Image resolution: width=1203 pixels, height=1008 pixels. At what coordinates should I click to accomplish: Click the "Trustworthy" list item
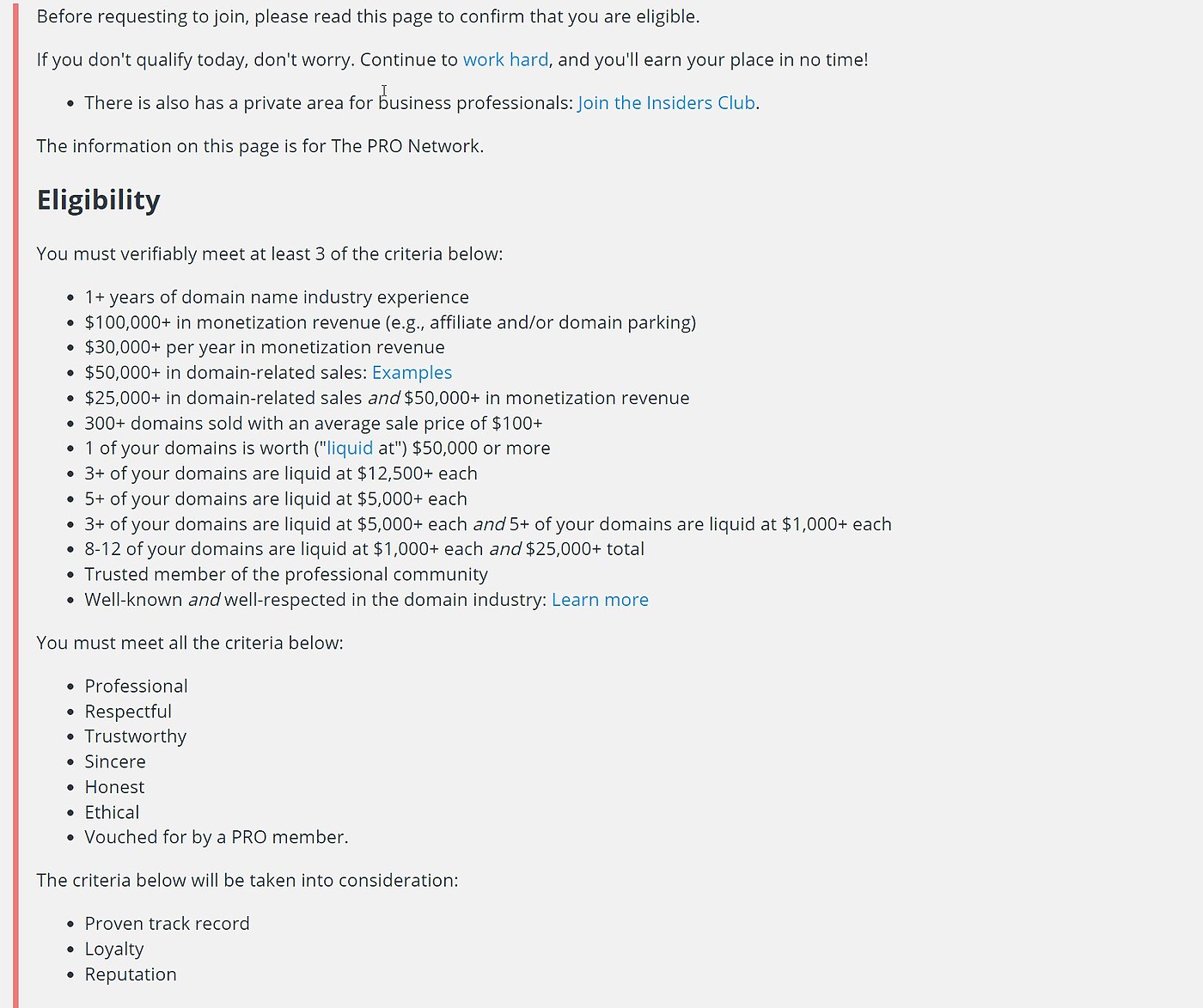click(x=136, y=737)
